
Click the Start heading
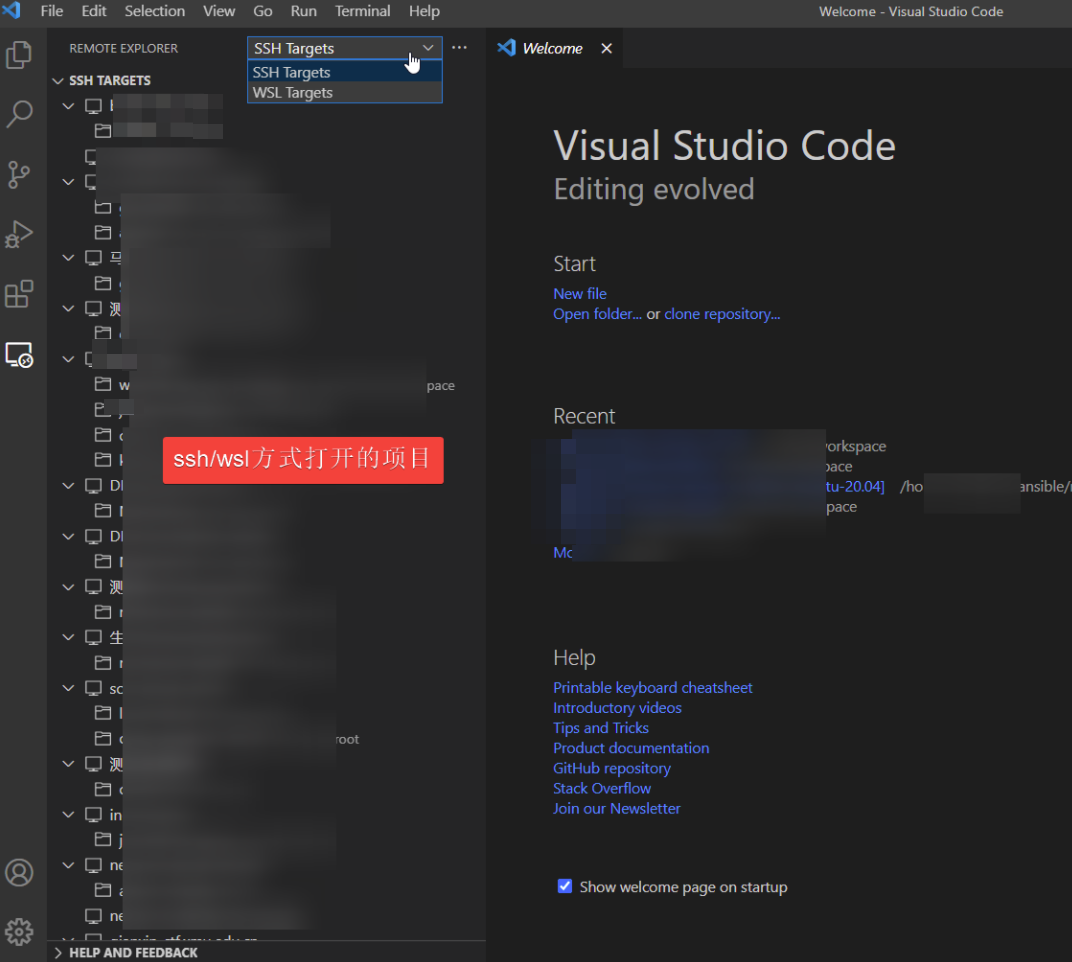coord(574,263)
